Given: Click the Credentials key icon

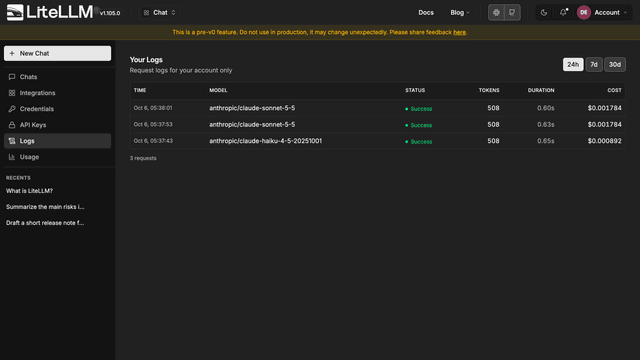Looking at the screenshot, I should (12, 109).
